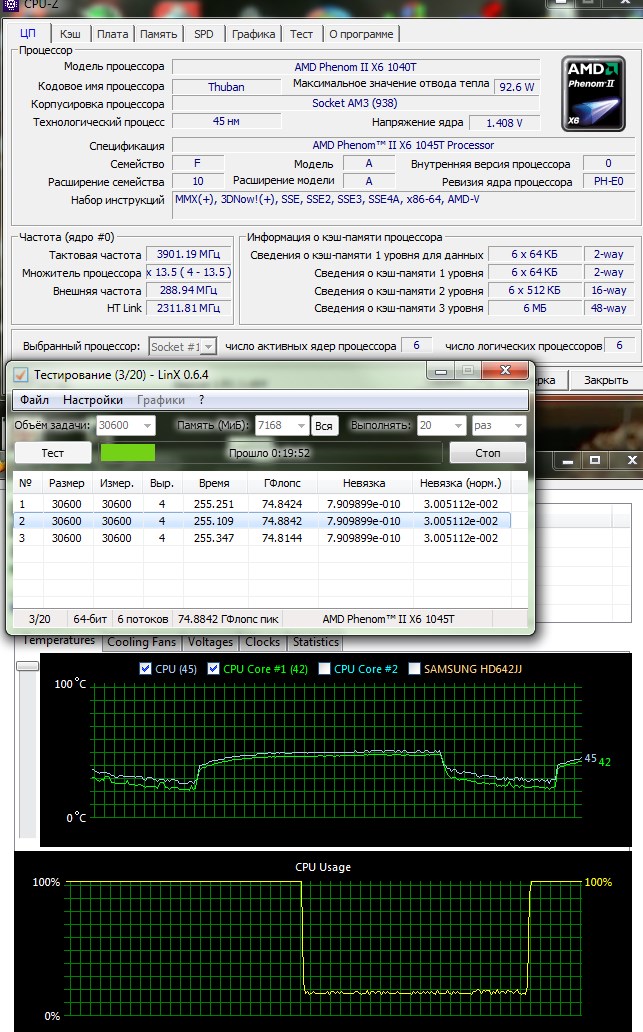Switch to the Statistics tab
Image resolution: width=643 pixels, height=1032 pixels.
(316, 642)
